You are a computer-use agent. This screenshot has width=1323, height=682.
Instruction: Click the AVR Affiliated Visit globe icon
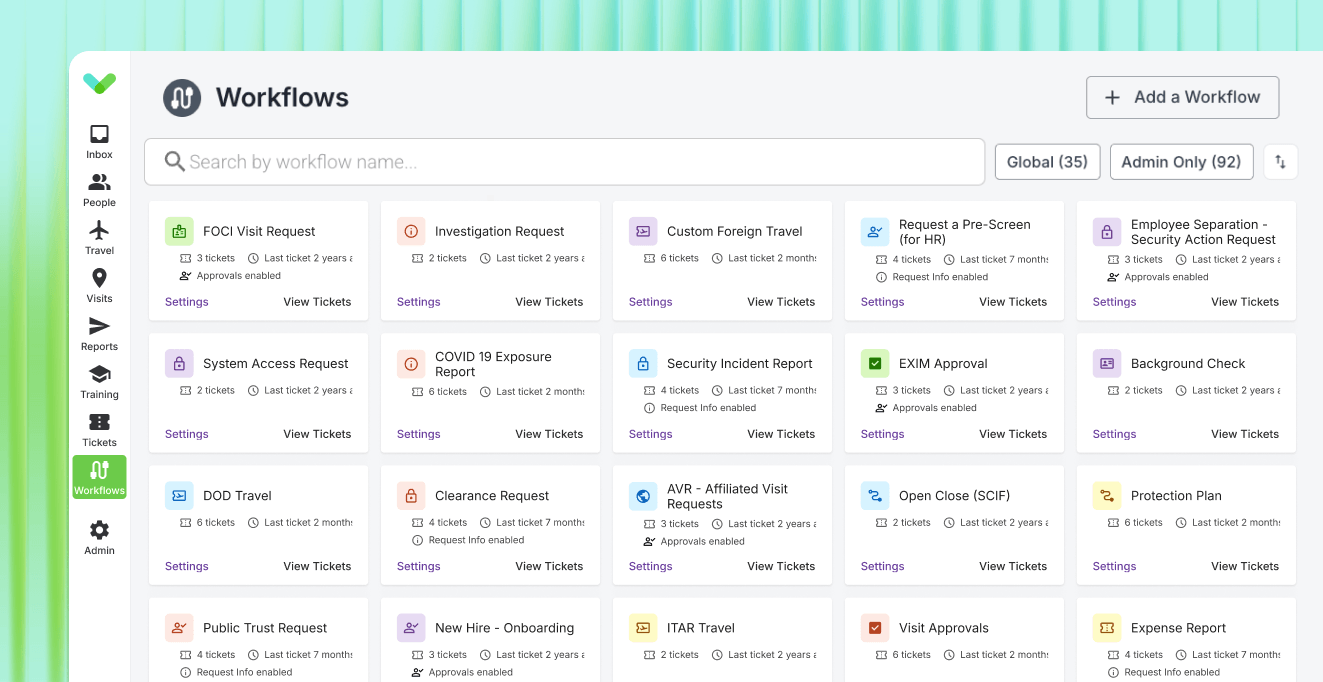click(643, 496)
